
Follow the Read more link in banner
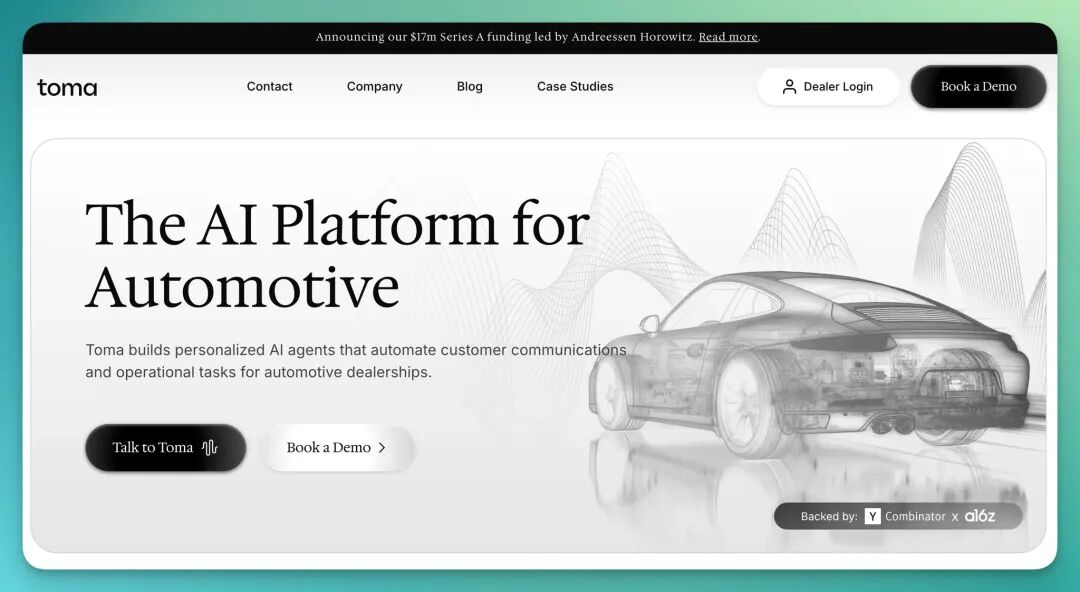[728, 37]
